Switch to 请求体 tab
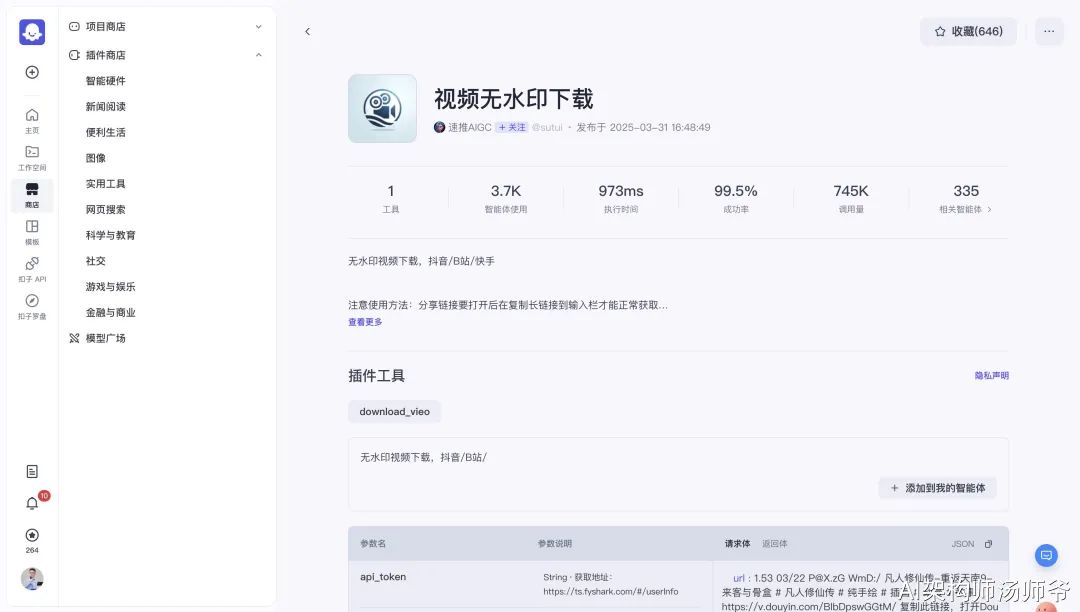1080x612 pixels. click(737, 544)
